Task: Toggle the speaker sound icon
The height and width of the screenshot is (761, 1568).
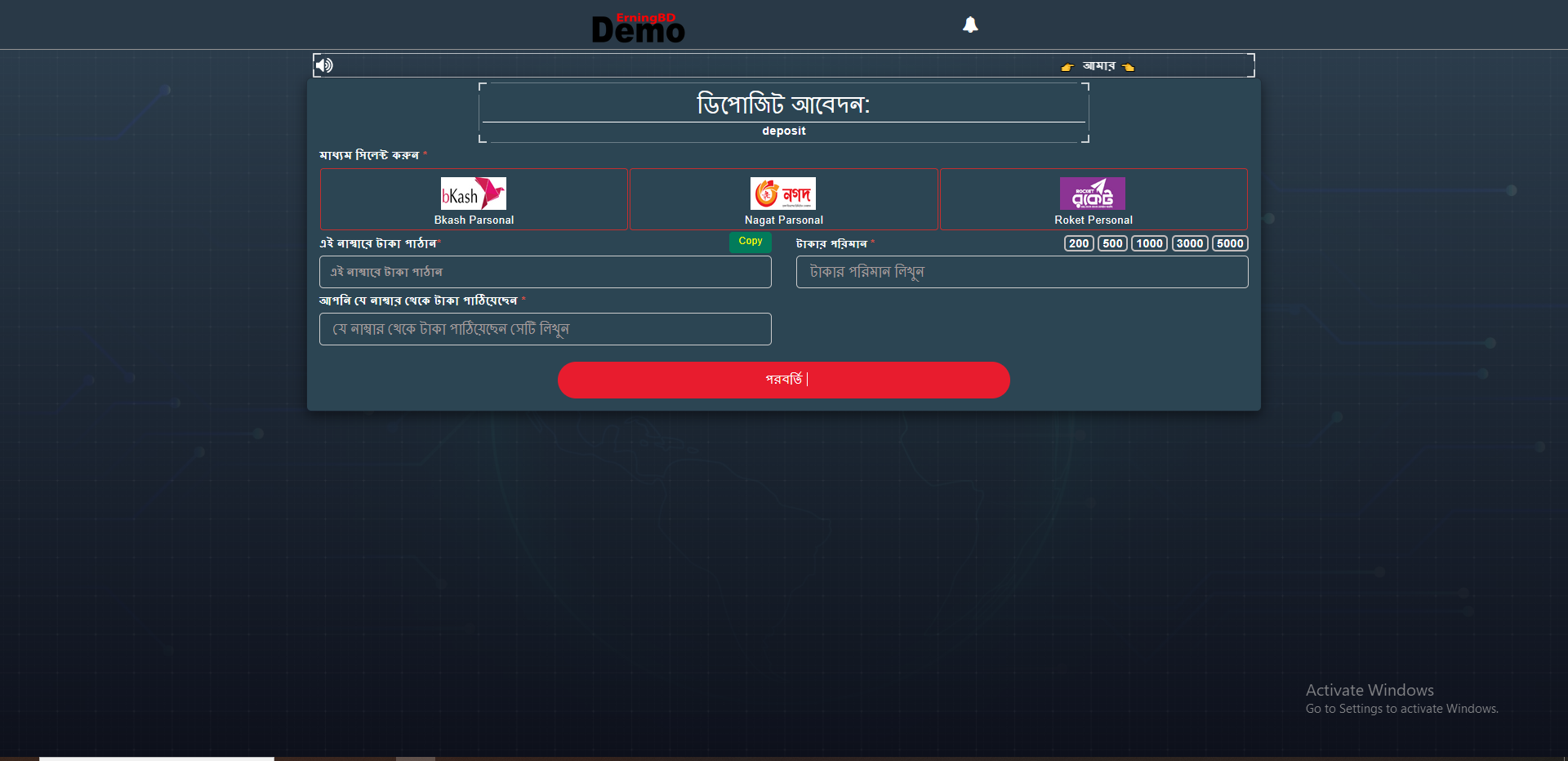Action: point(325,65)
